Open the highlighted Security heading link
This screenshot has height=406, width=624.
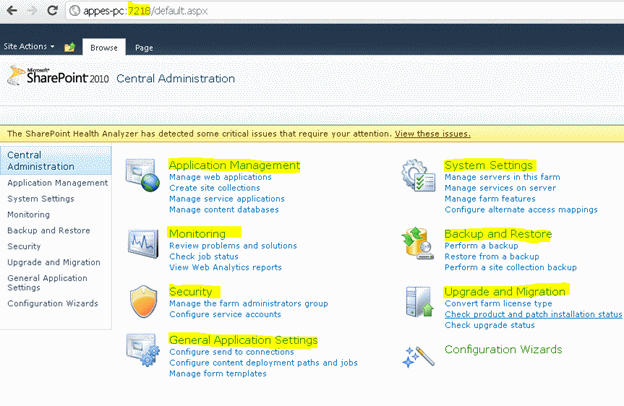pyautogui.click(x=191, y=291)
